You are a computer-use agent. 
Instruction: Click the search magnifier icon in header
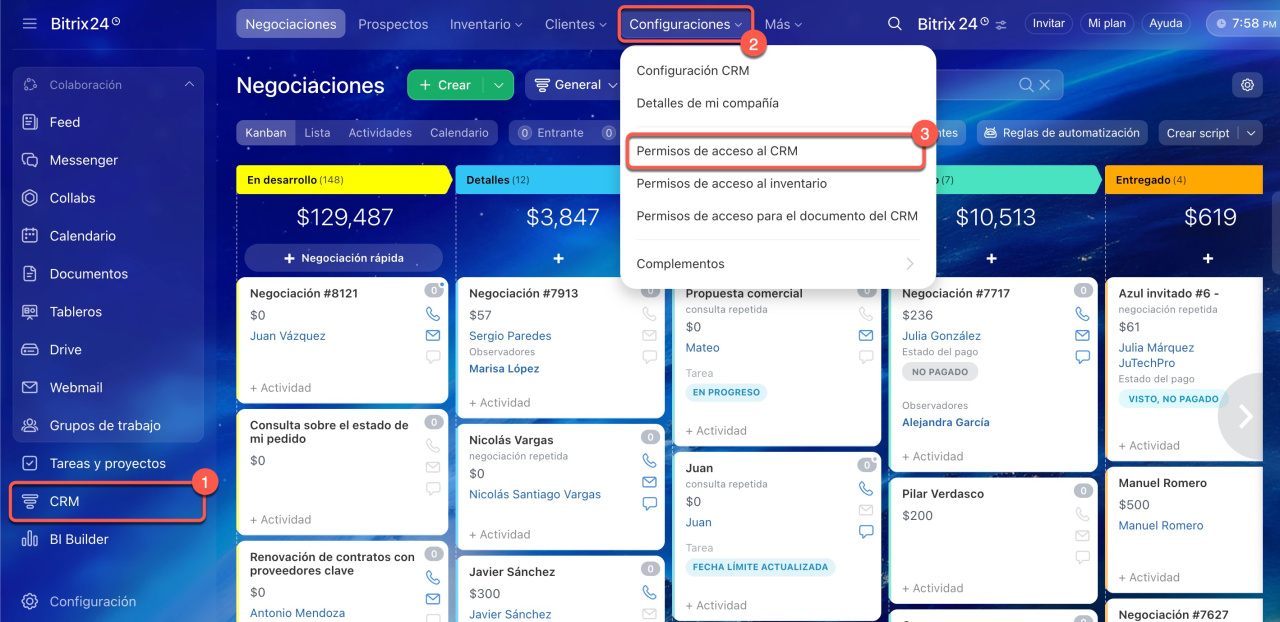click(895, 24)
